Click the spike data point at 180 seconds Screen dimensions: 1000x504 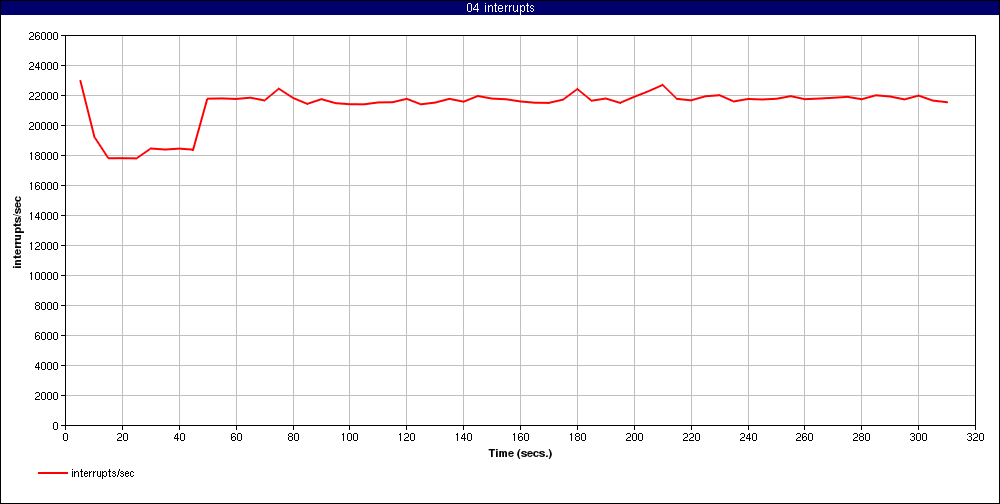577,89
